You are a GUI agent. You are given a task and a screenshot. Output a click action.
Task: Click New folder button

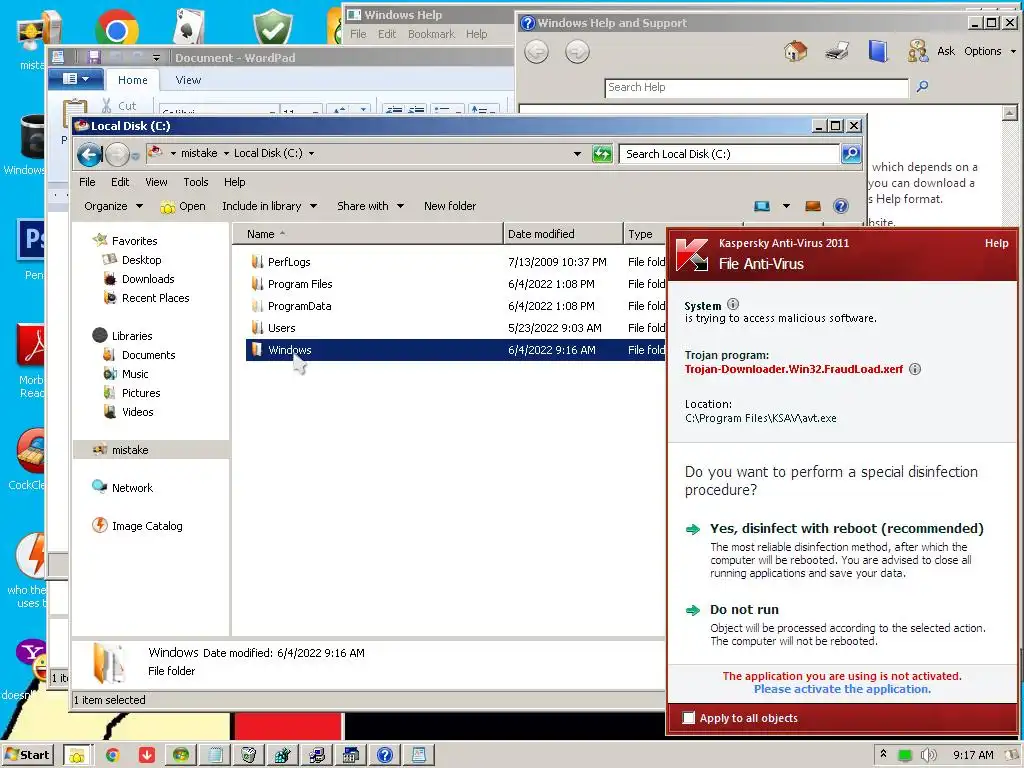click(x=449, y=206)
